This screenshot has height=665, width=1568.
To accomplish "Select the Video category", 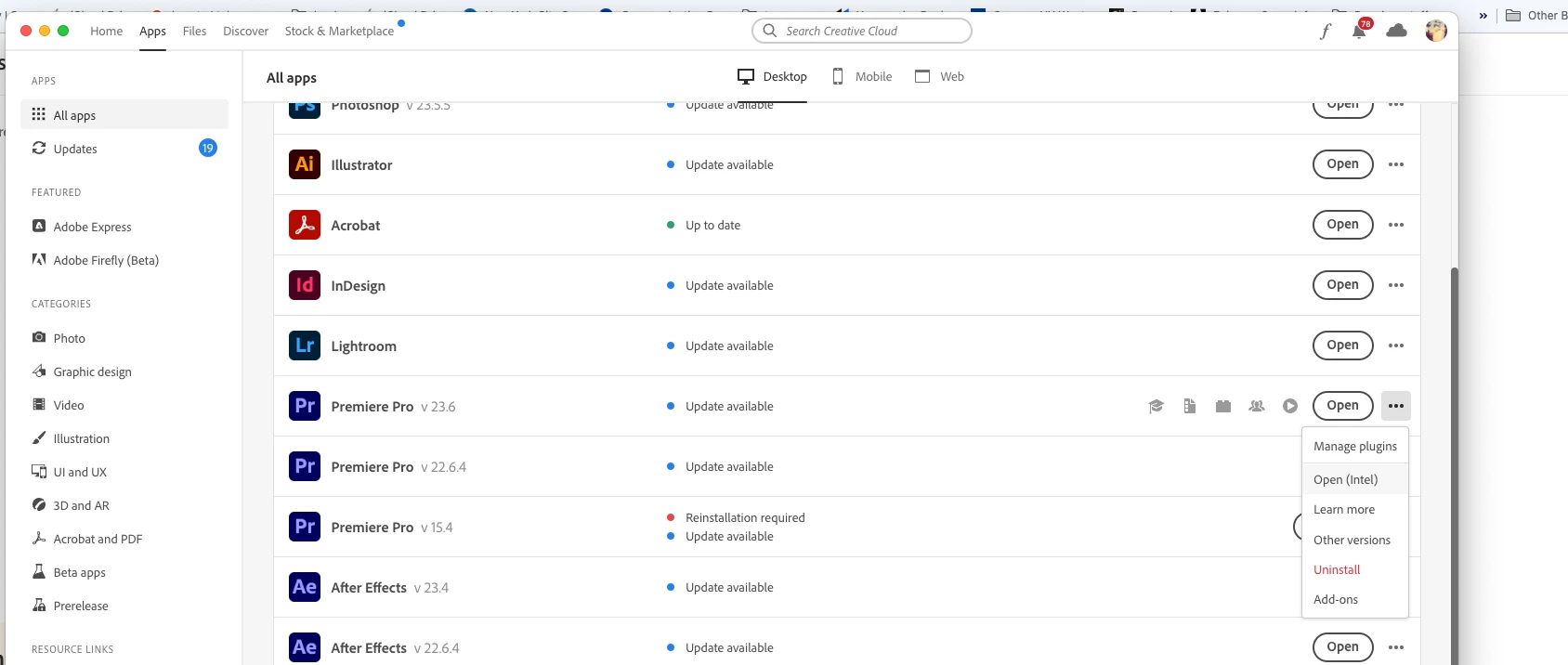I will pos(124,405).
